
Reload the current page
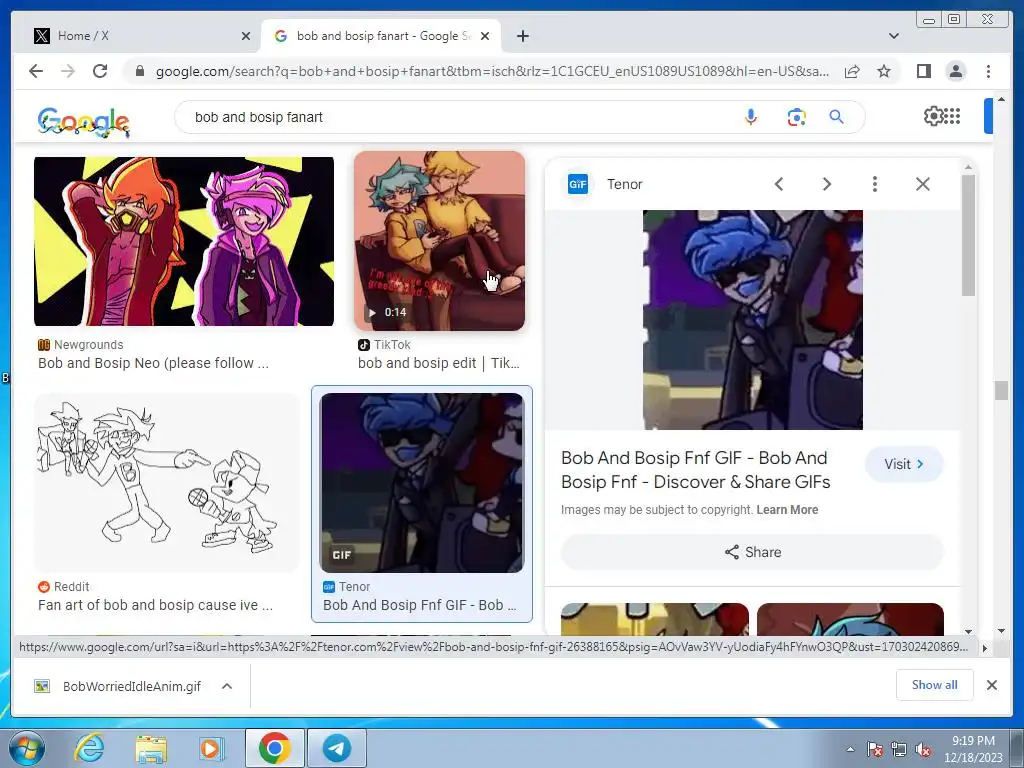pyautogui.click(x=100, y=71)
